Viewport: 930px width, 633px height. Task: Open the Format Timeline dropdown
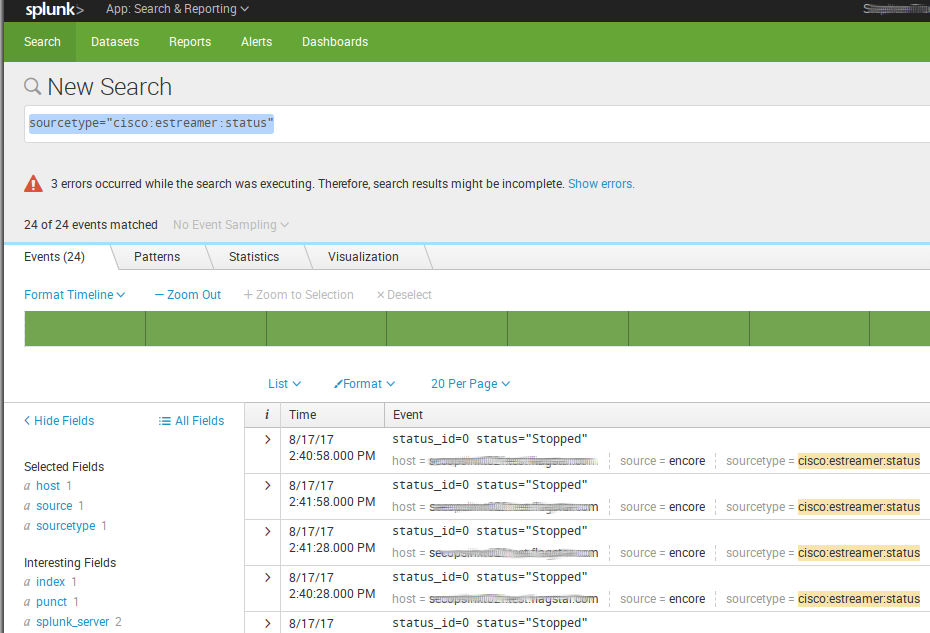click(75, 295)
